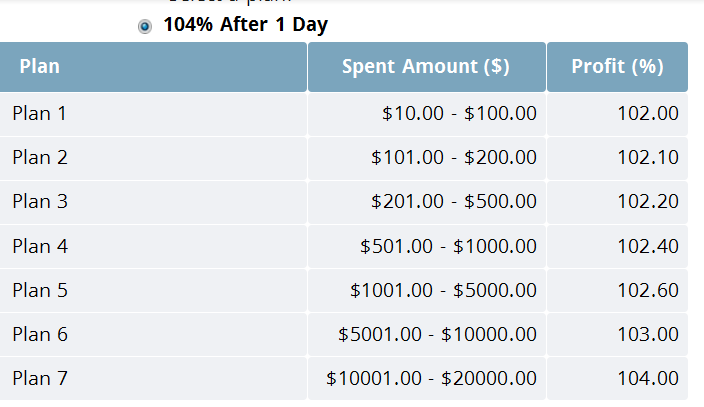The width and height of the screenshot is (704, 407).
Task: Select the Plan 6 row name cell
Action: click(x=40, y=334)
